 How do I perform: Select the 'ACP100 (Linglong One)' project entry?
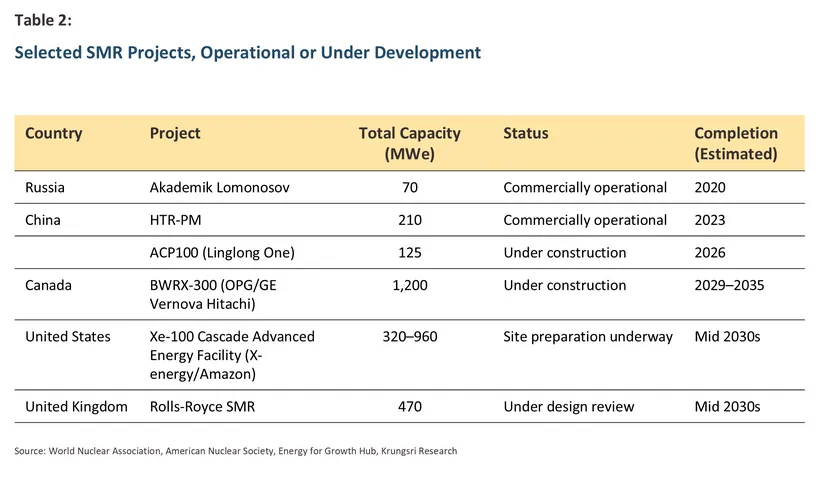tap(221, 252)
